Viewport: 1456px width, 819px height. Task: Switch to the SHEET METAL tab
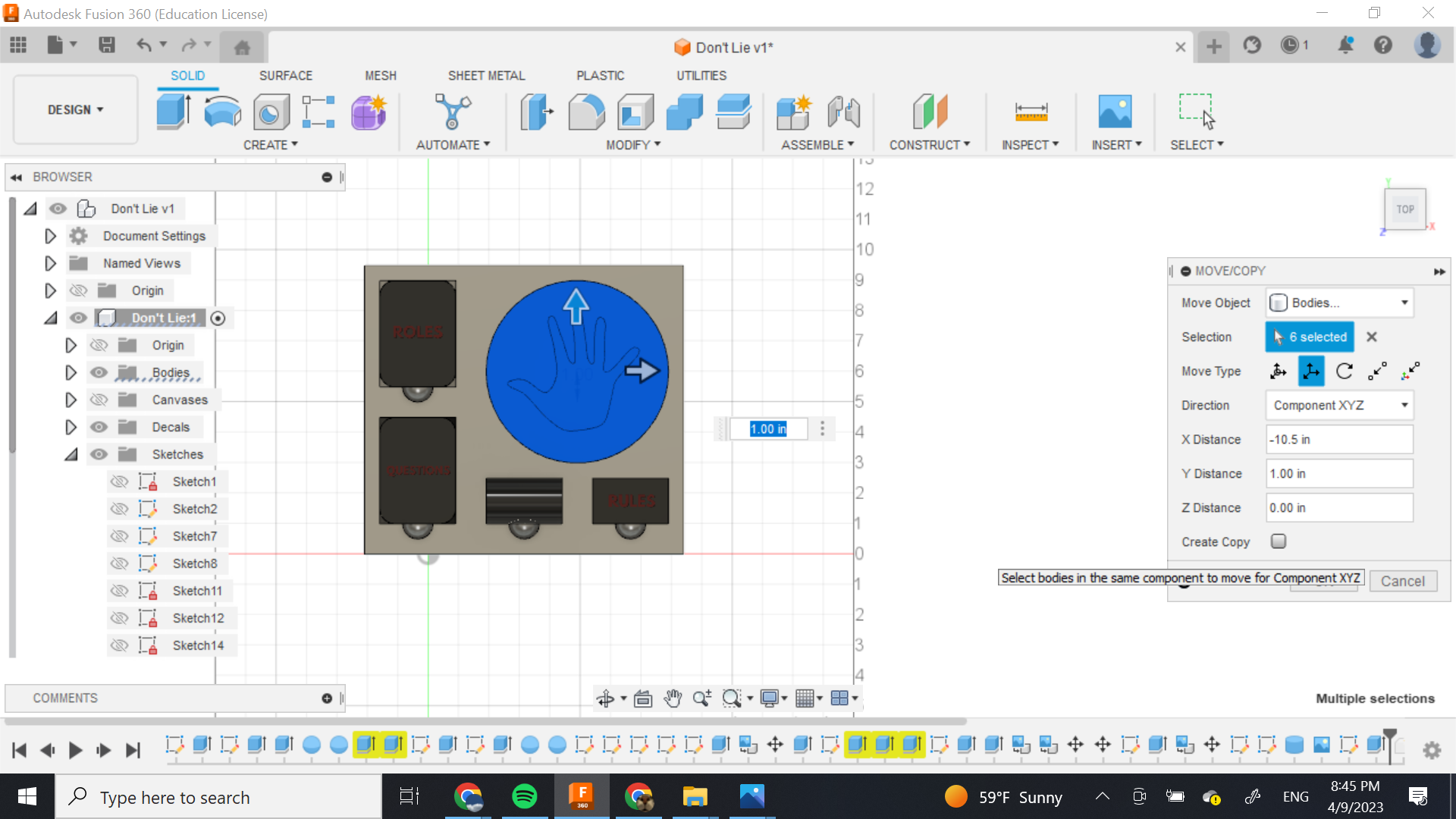(x=486, y=76)
